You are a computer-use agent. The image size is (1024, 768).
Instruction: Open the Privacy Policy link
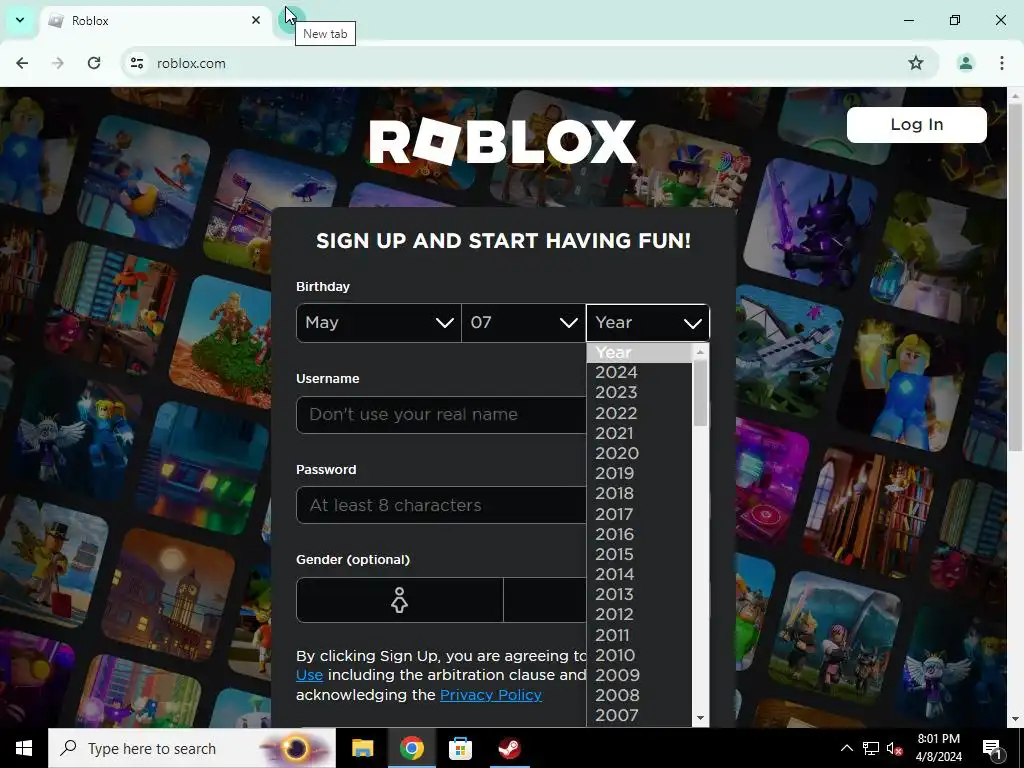(x=491, y=695)
